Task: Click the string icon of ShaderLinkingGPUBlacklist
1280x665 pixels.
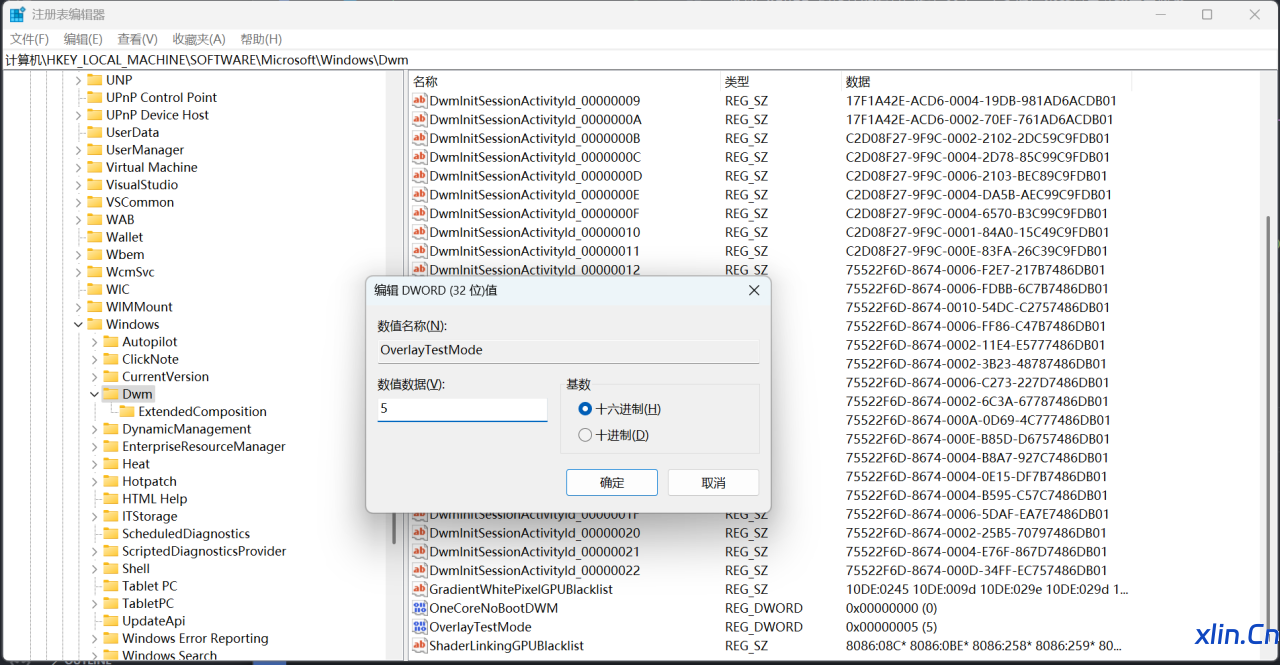Action: pyautogui.click(x=420, y=646)
